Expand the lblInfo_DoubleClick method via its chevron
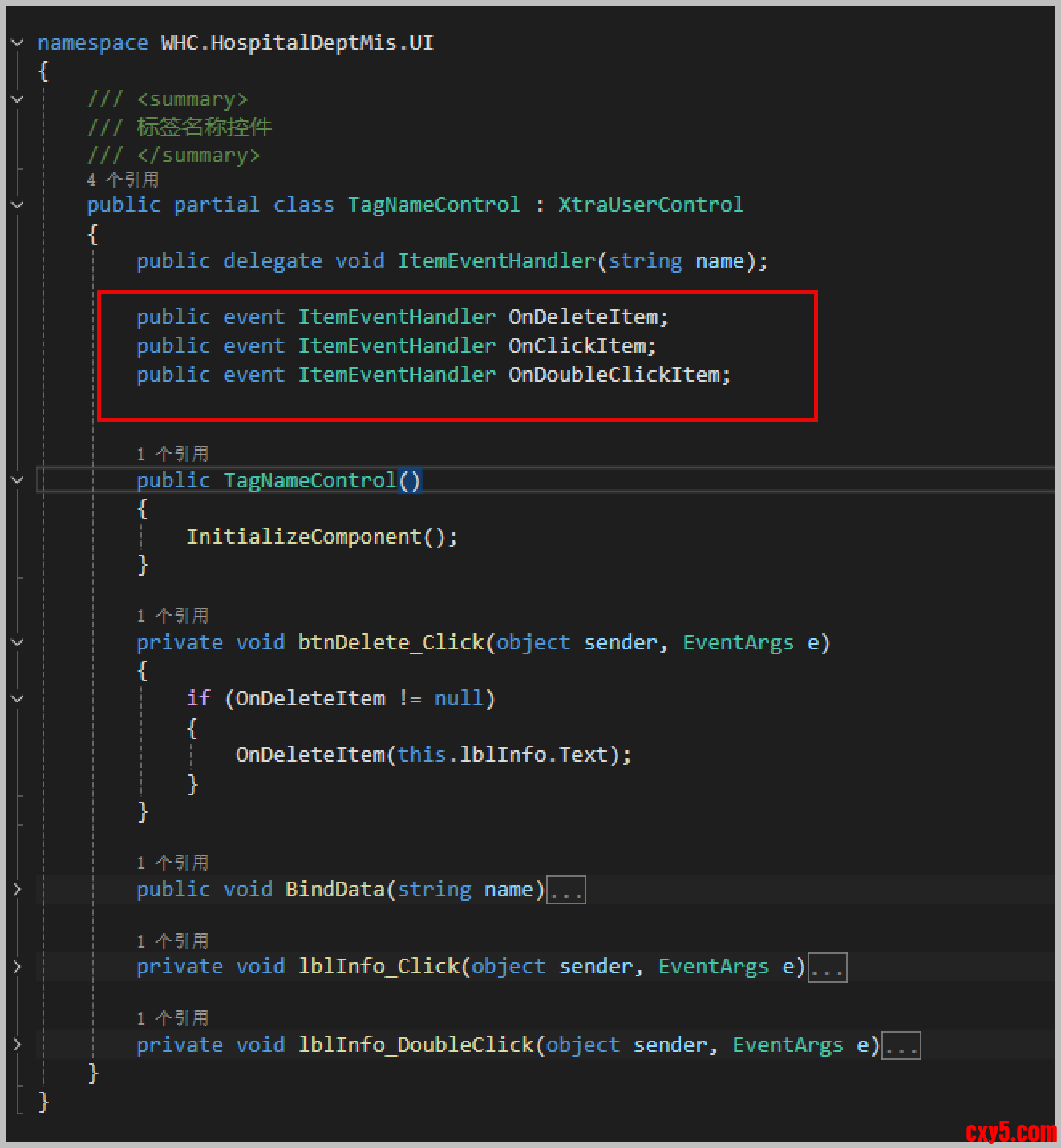This screenshot has width=1061, height=1148. point(18,1045)
